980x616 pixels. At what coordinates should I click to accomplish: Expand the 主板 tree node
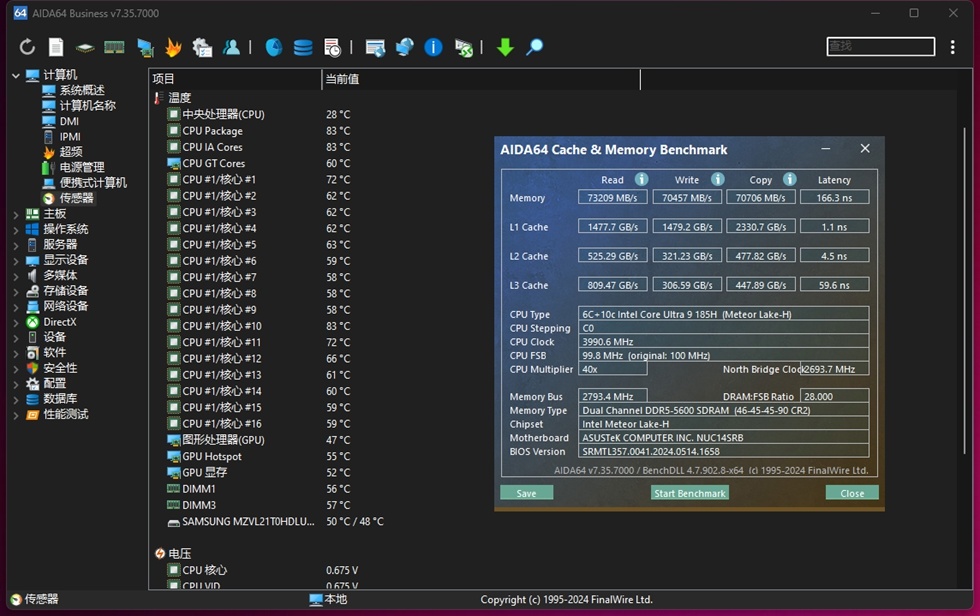(x=16, y=214)
